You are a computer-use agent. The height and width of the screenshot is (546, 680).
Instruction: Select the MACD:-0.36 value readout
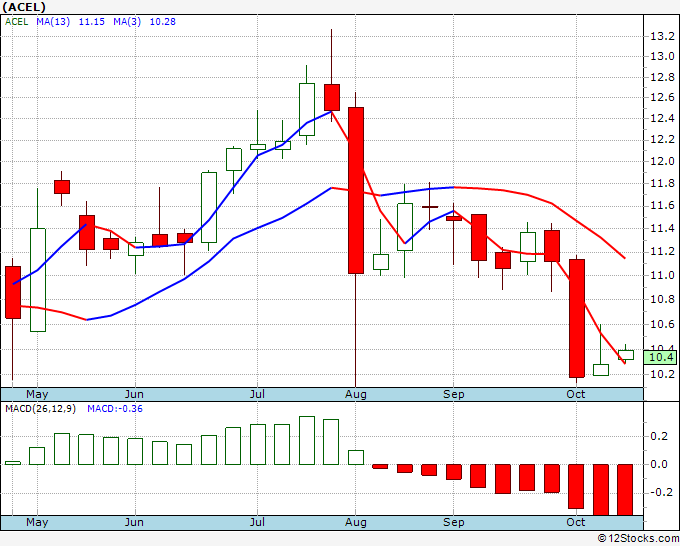point(115,409)
